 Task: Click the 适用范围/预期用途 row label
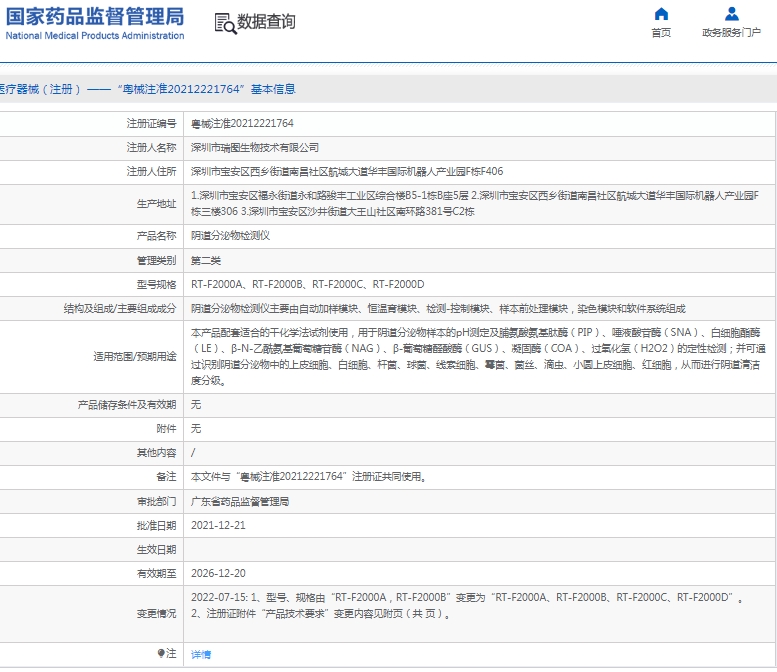pyautogui.click(x=134, y=356)
